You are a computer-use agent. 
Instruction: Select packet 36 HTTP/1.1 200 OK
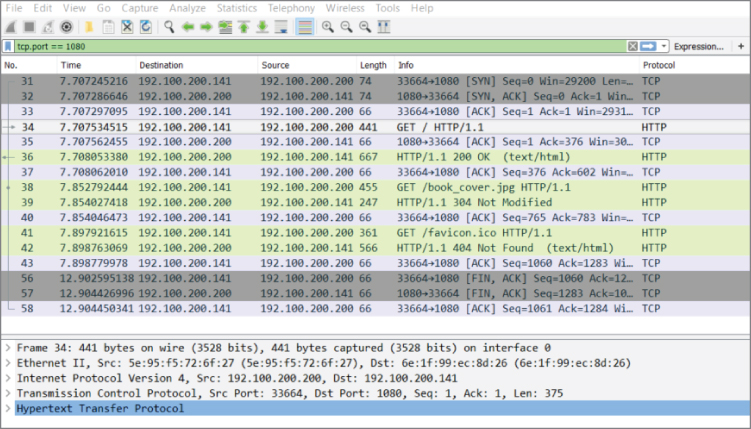click(376, 157)
